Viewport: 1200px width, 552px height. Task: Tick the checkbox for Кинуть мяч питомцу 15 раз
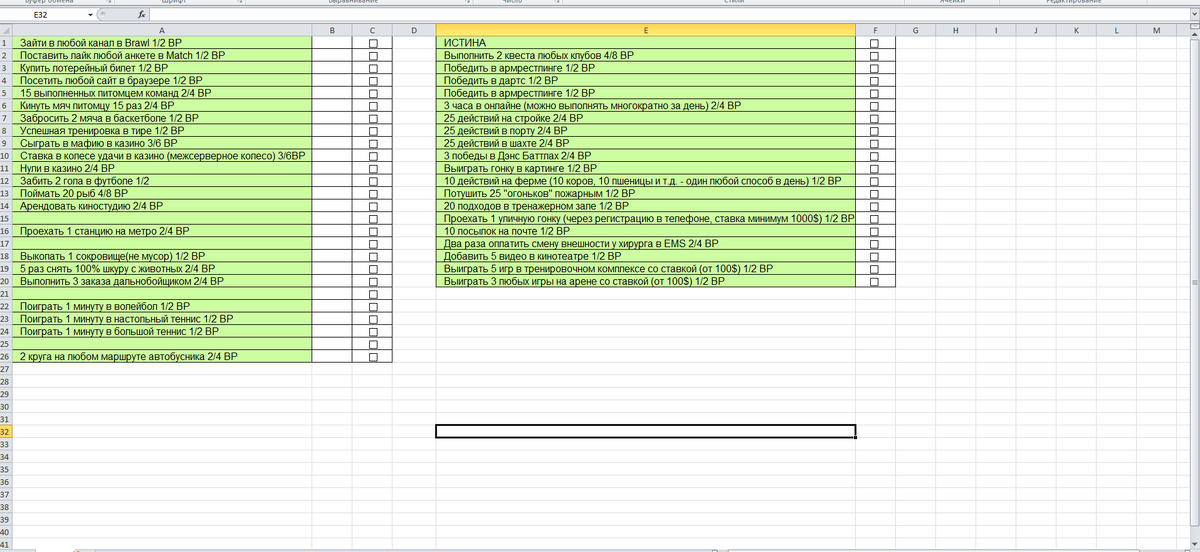point(373,105)
